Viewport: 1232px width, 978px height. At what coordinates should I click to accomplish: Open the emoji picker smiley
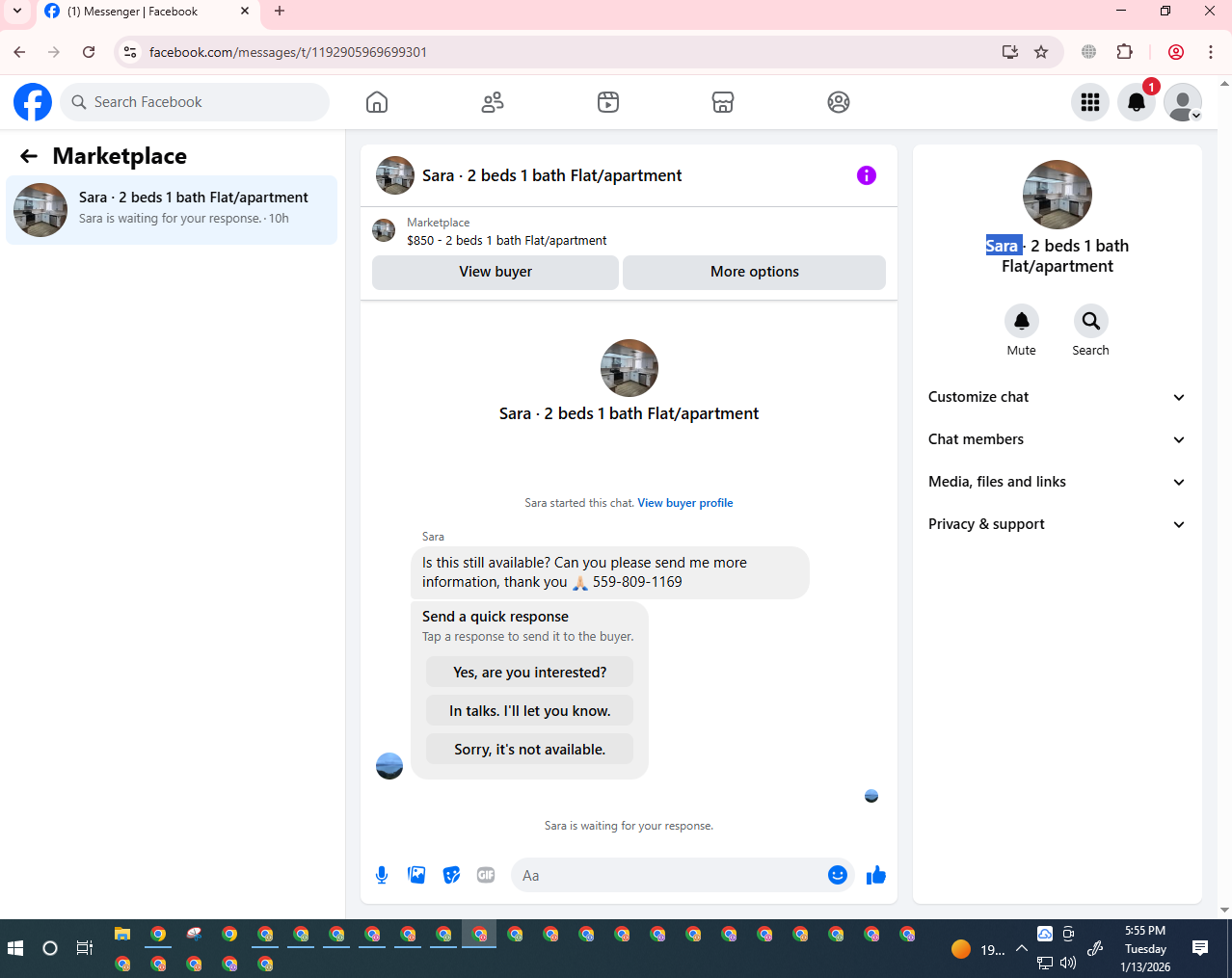point(838,875)
